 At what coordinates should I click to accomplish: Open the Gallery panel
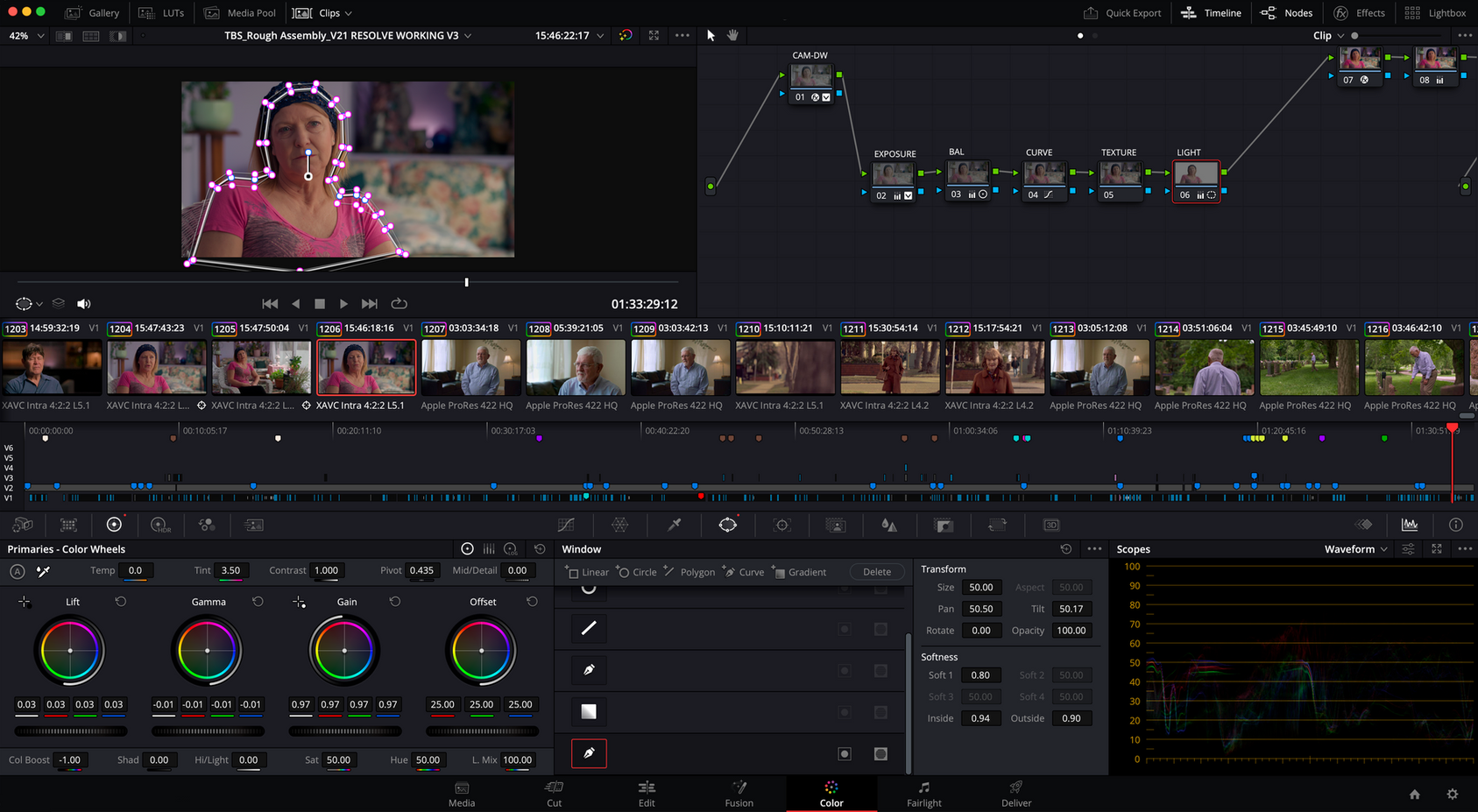tap(92, 13)
